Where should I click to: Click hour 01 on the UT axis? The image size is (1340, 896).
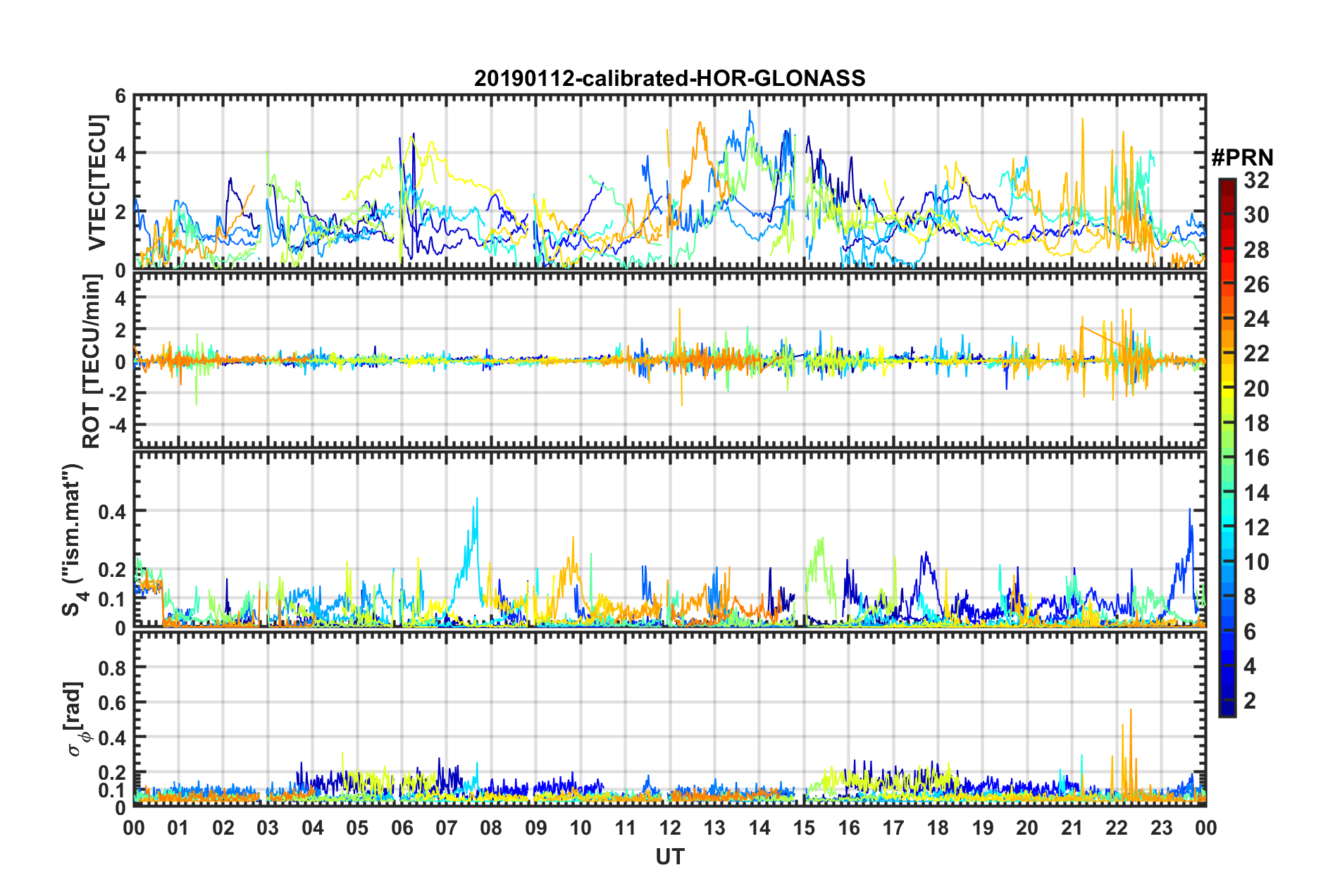(x=178, y=828)
